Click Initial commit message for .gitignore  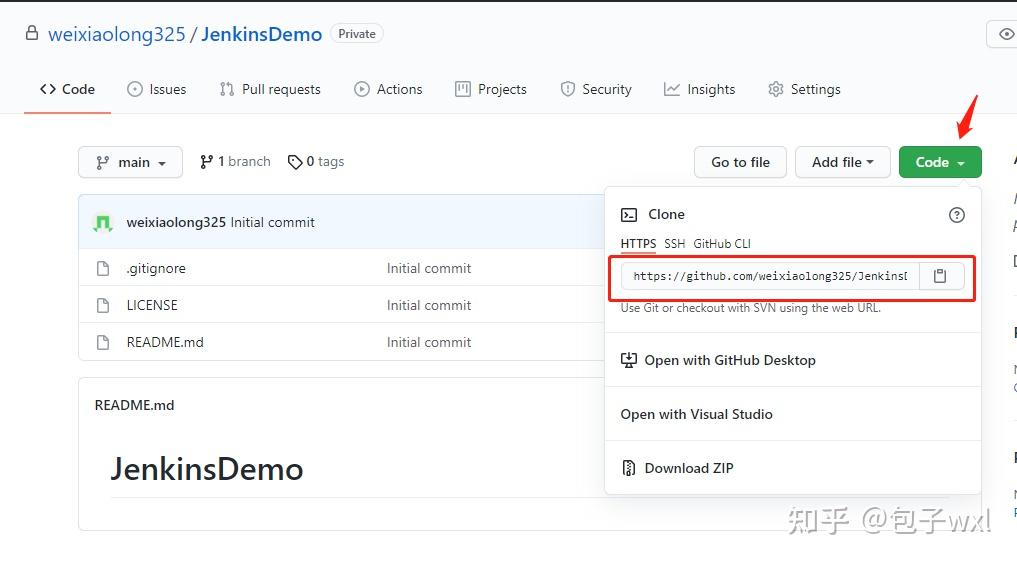[x=429, y=268]
